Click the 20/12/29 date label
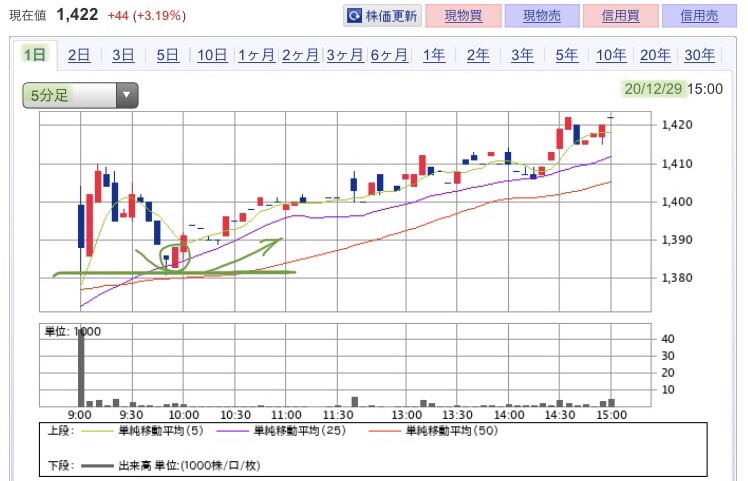The image size is (748, 481). point(653,89)
